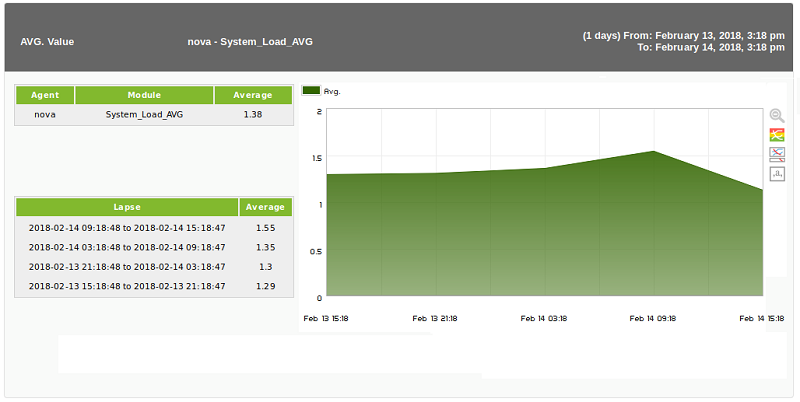Click the agent name nova cell
This screenshot has width=800, height=402.
click(x=45, y=115)
